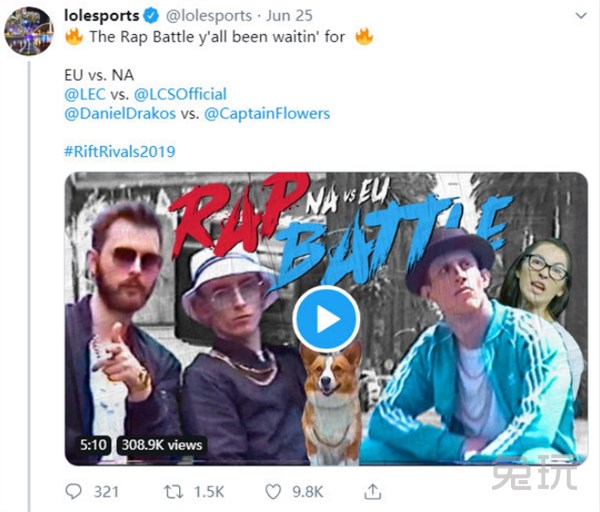Open the lolesports profile avatar
Image resolution: width=600 pixels, height=512 pixels.
point(29,31)
